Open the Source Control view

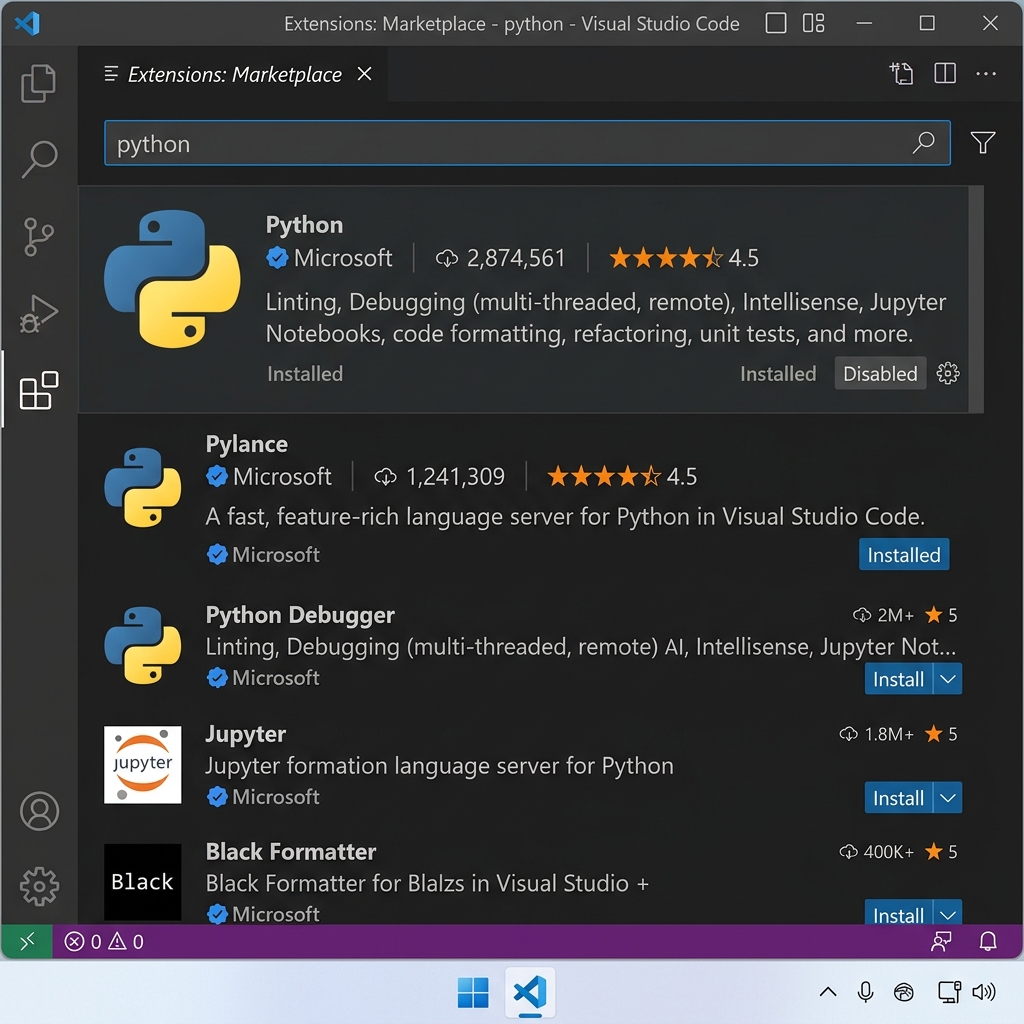(x=39, y=236)
